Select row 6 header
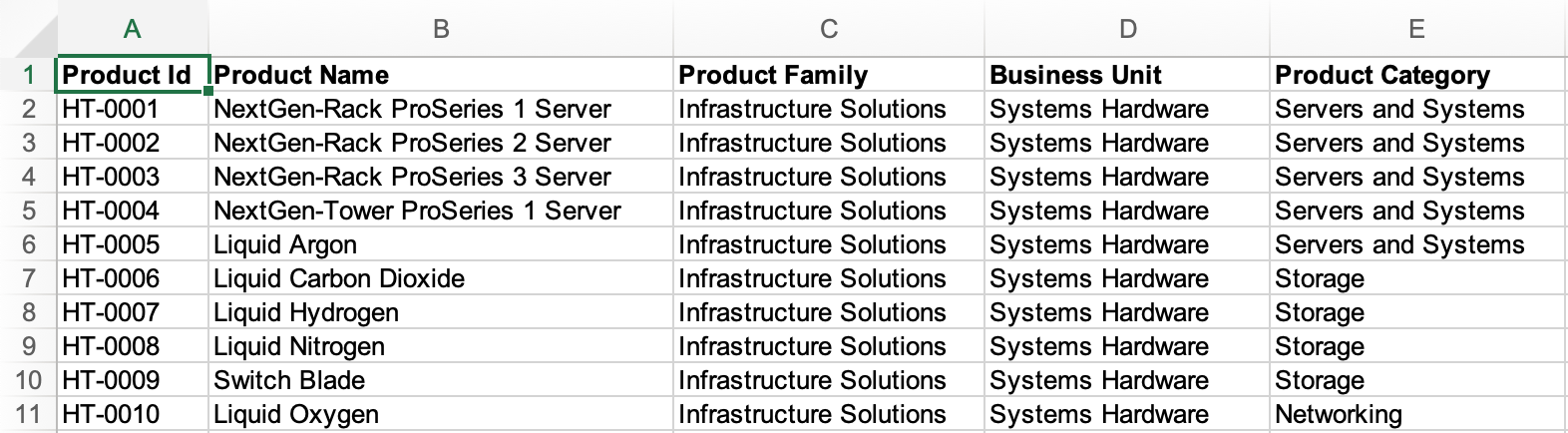The width and height of the screenshot is (1568, 433). point(28,244)
